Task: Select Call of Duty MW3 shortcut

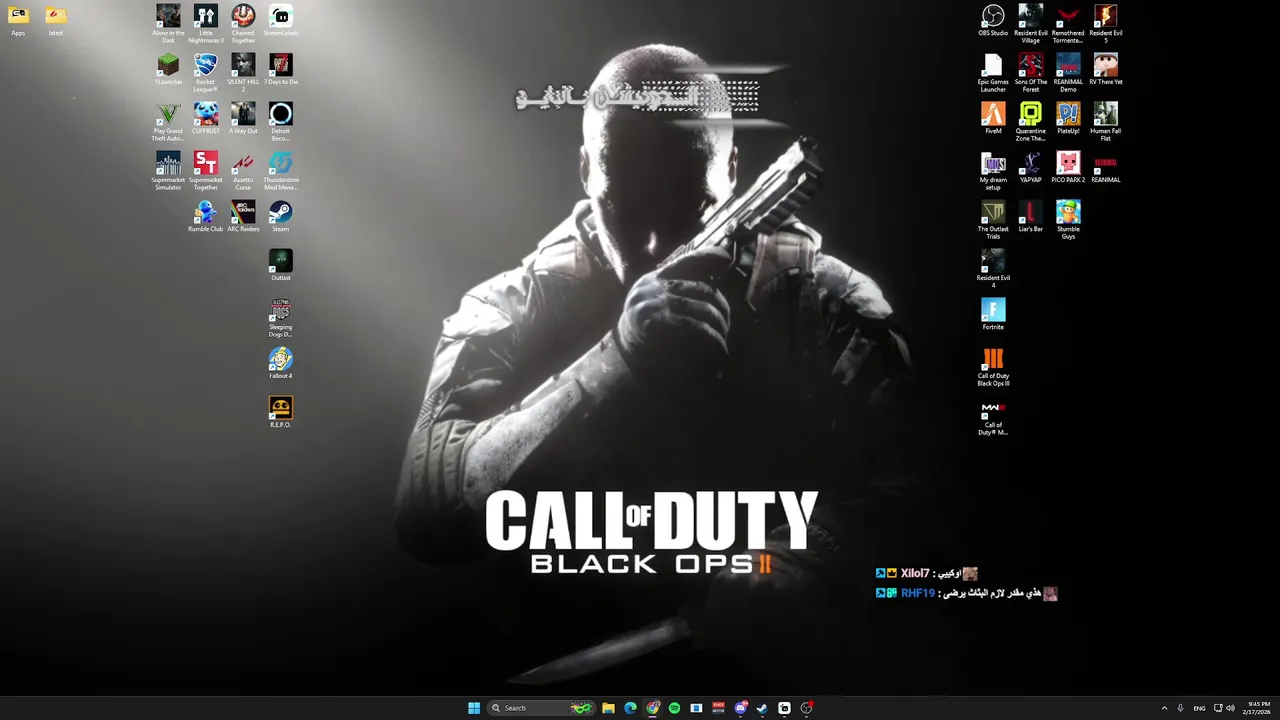Action: pyautogui.click(x=993, y=416)
